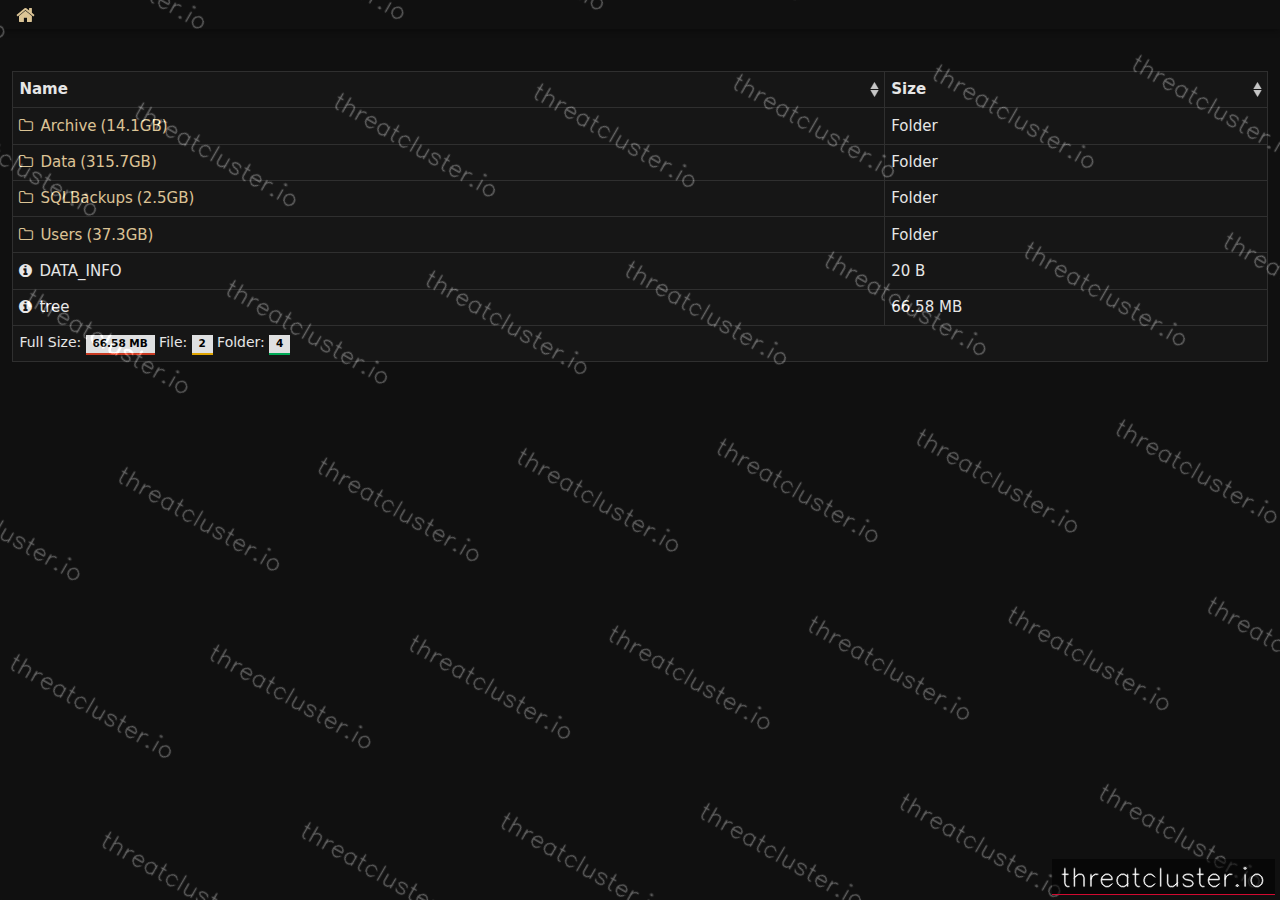Open the Users (37.3GB) folder
Screen dimensions: 1280x900
(x=96, y=235)
